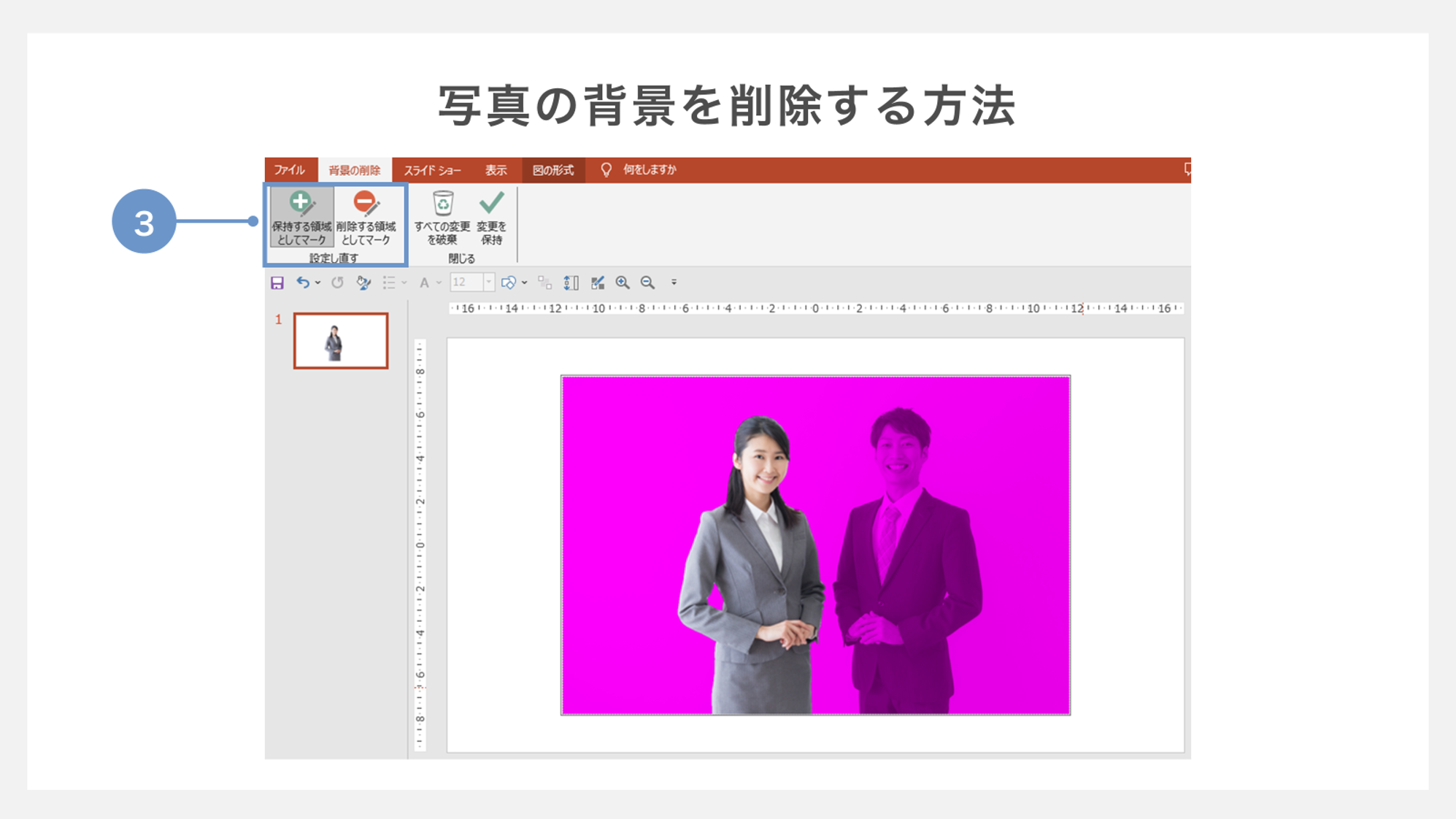This screenshot has width=1456, height=819.
Task: Open the 図の形式 tab
Action: (552, 170)
